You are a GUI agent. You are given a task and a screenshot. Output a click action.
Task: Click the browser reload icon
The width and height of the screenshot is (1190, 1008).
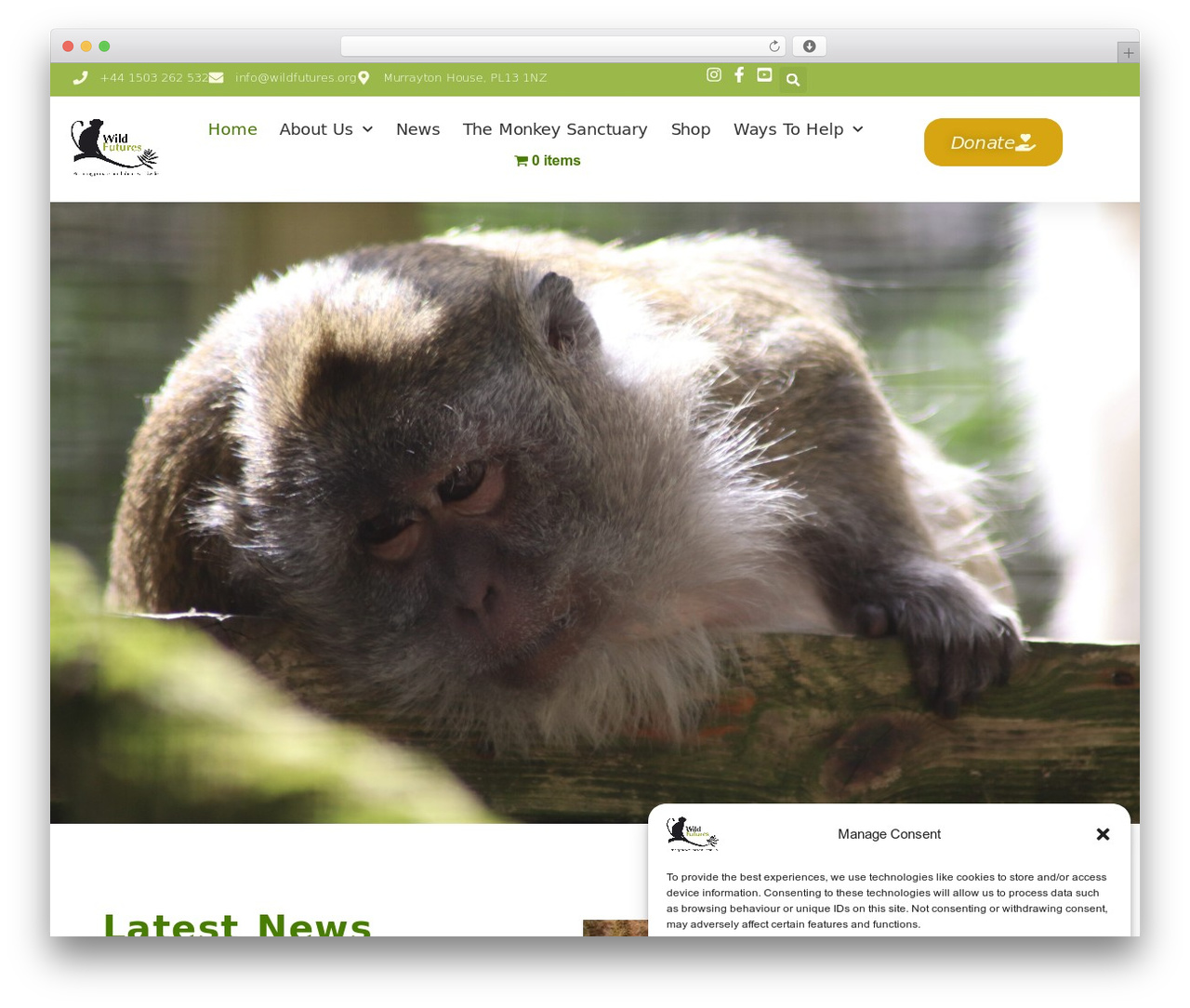coord(774,46)
